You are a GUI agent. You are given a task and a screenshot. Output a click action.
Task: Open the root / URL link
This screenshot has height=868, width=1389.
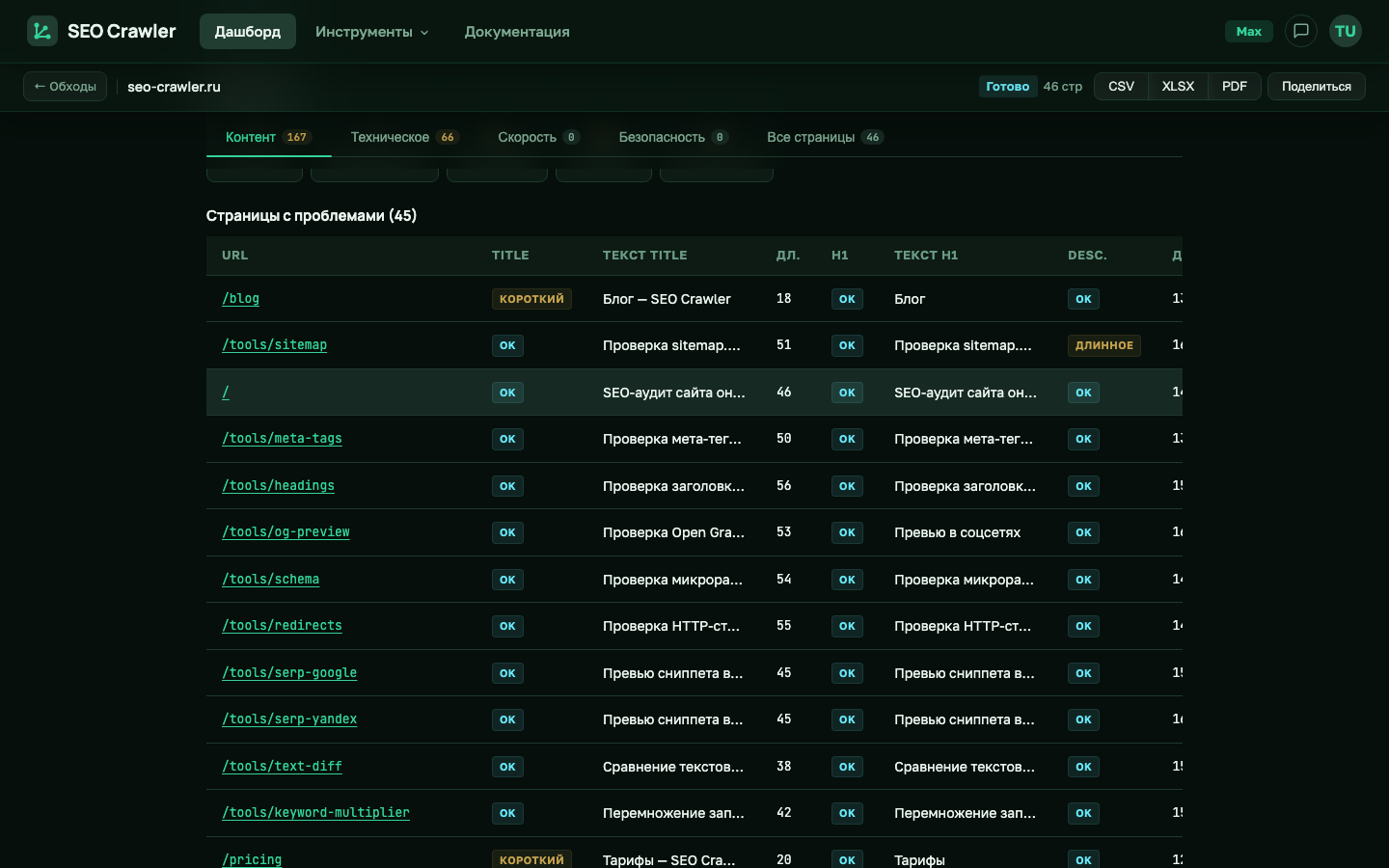(226, 393)
